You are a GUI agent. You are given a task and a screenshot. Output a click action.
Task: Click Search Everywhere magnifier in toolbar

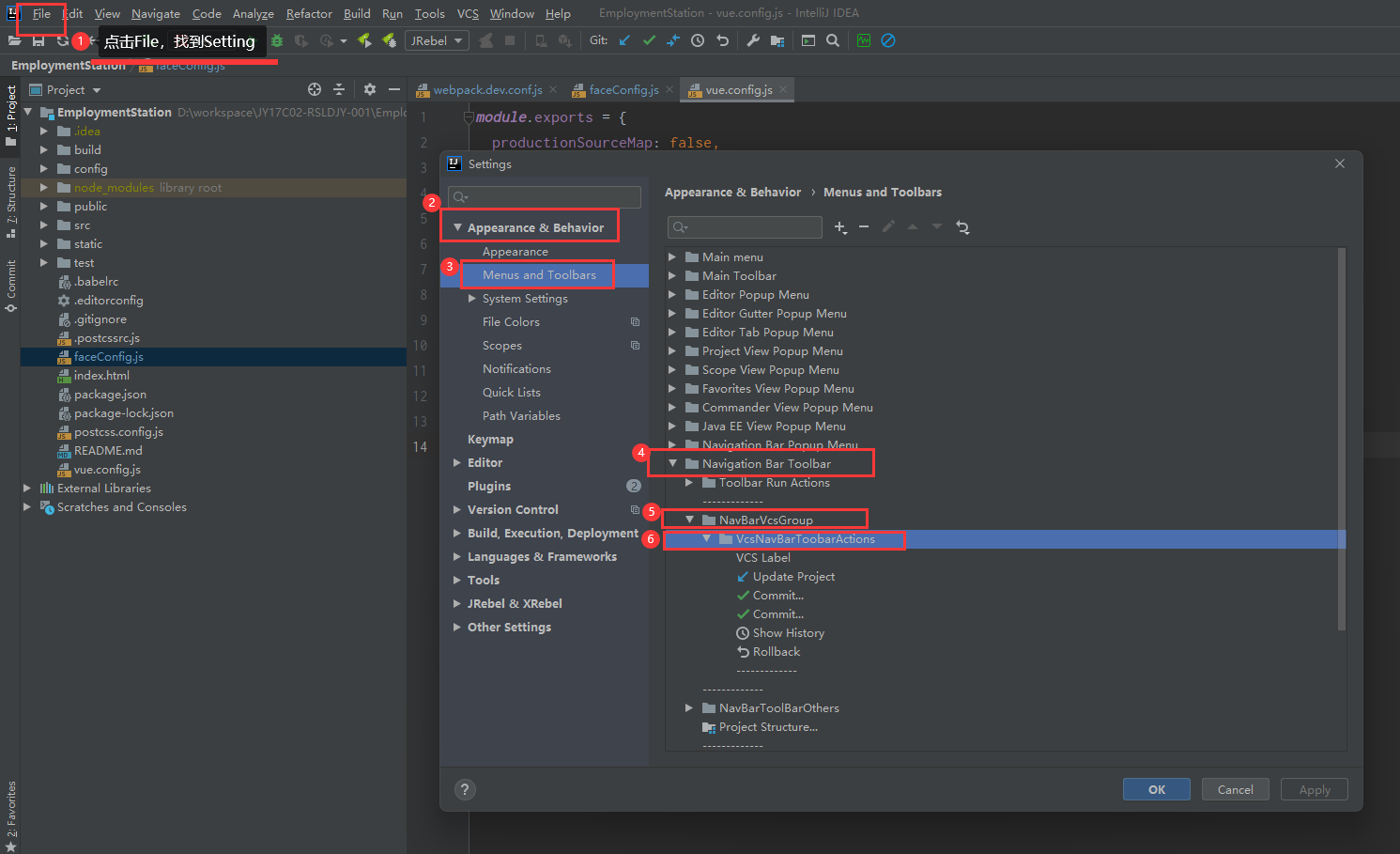click(x=833, y=40)
